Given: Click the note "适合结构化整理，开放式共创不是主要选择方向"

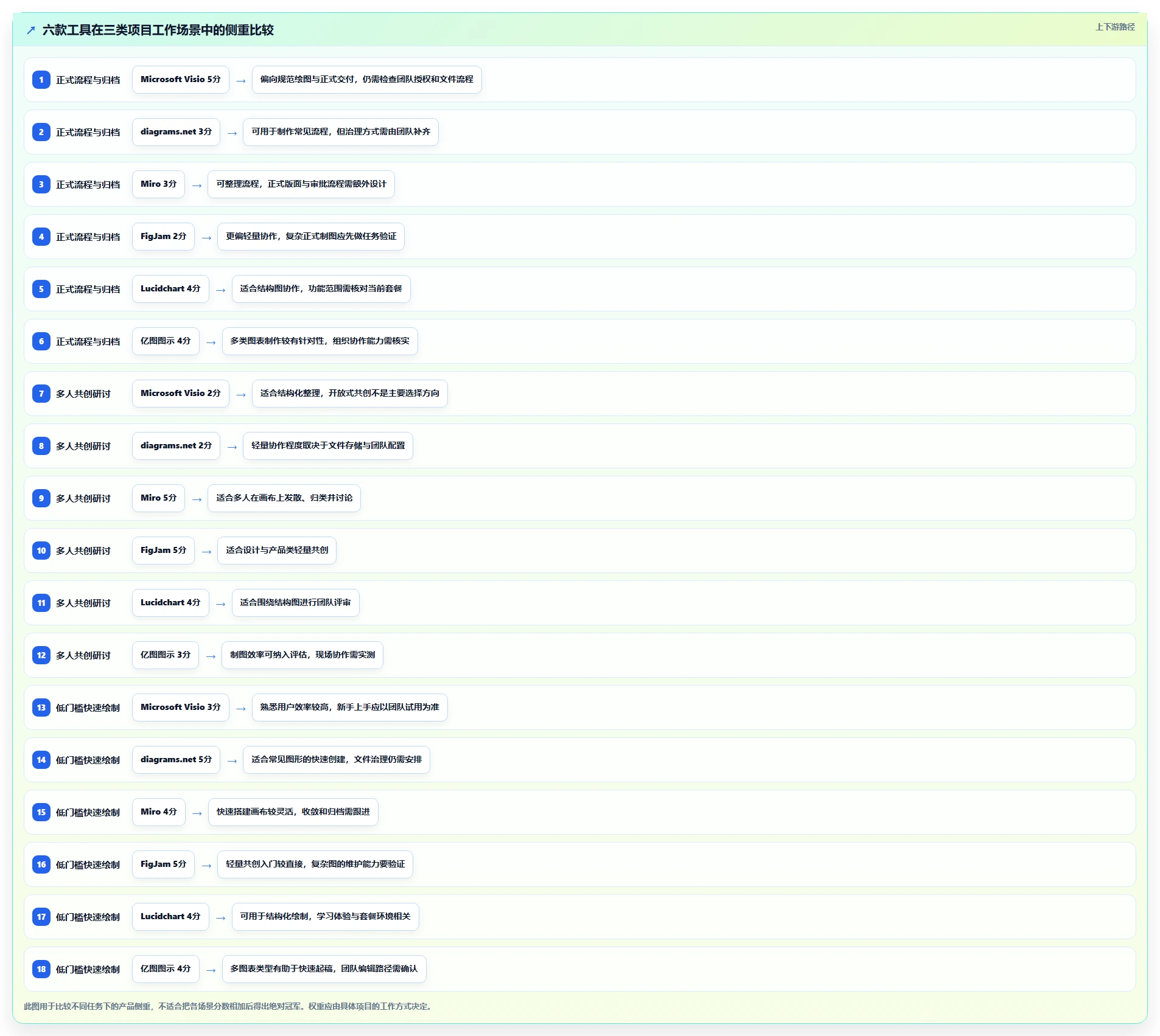Looking at the screenshot, I should 350,394.
